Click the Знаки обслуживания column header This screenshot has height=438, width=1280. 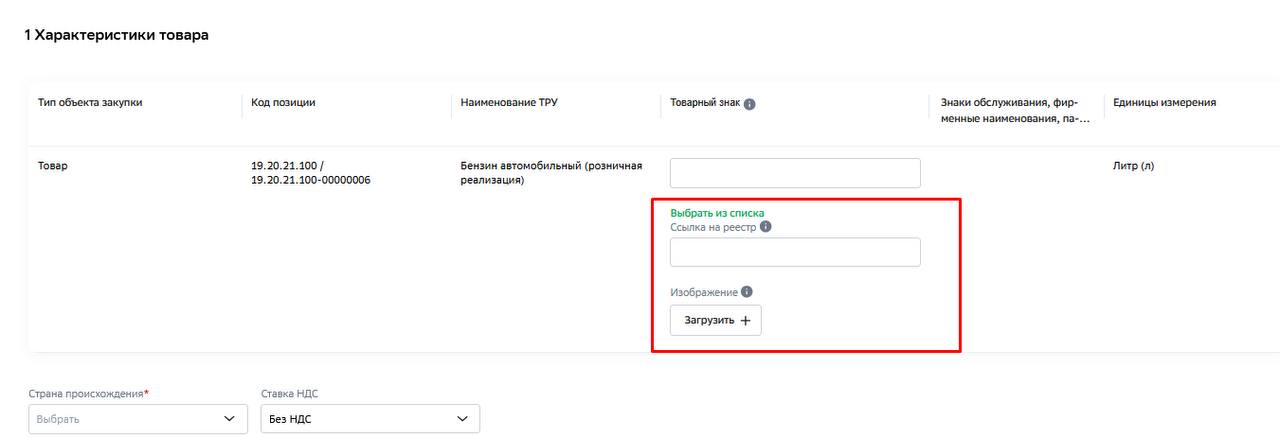[1015, 110]
